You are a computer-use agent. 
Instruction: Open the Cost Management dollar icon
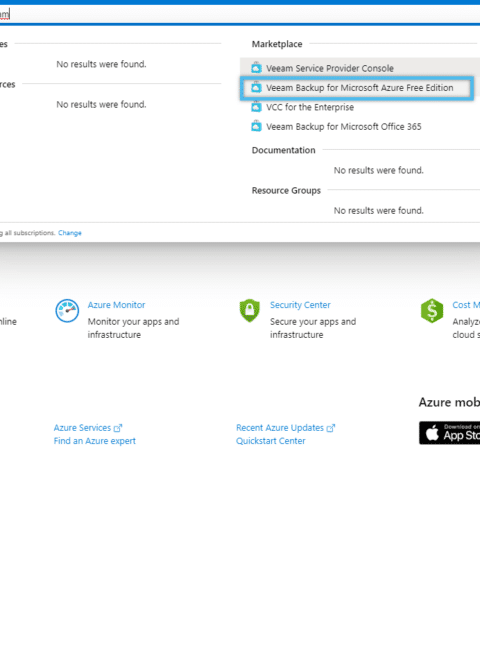pos(432,310)
